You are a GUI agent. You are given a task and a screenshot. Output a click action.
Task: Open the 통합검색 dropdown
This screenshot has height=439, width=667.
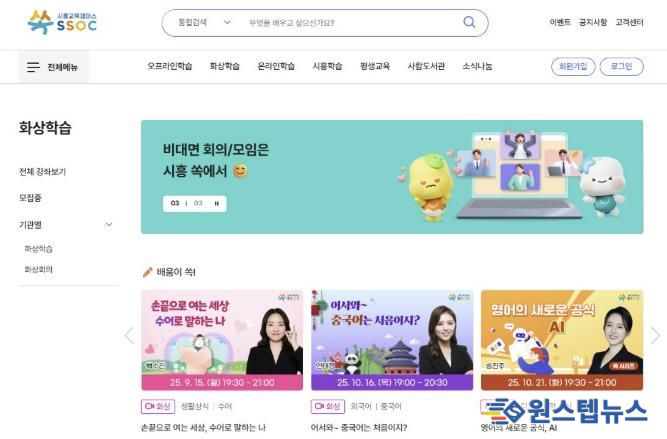click(x=204, y=23)
